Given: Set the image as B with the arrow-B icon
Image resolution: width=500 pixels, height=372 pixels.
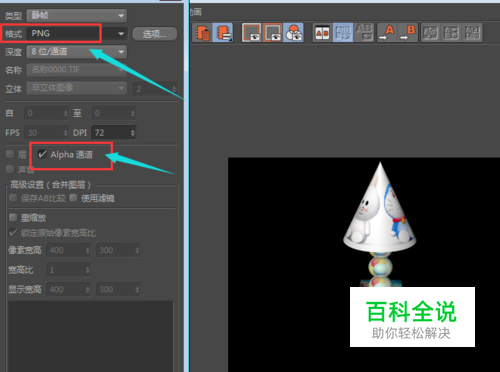Looking at the screenshot, I should (x=408, y=33).
